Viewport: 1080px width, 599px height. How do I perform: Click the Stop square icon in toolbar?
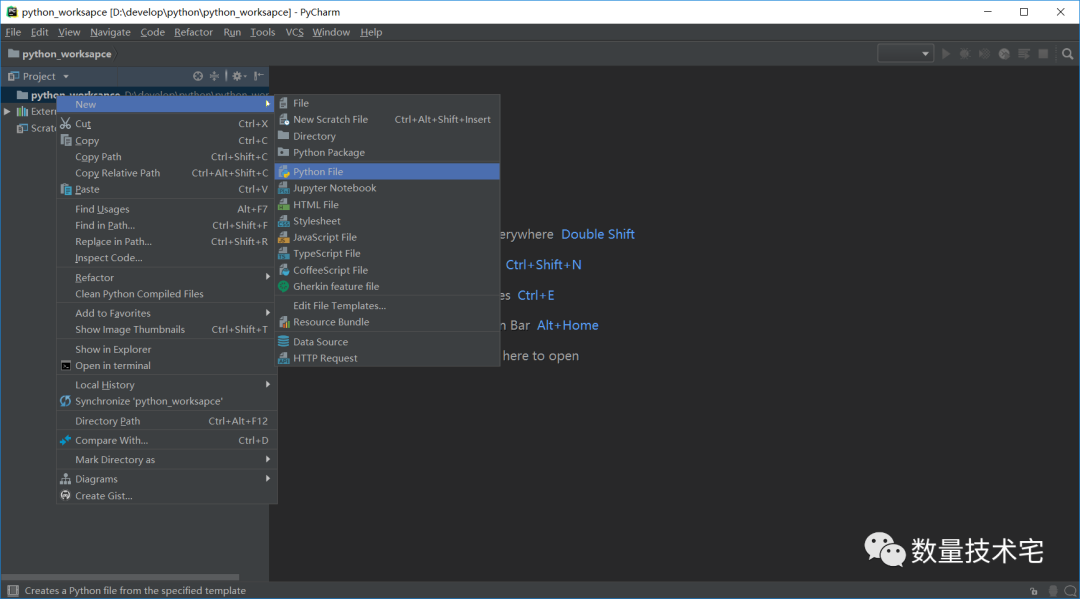pos(1043,54)
